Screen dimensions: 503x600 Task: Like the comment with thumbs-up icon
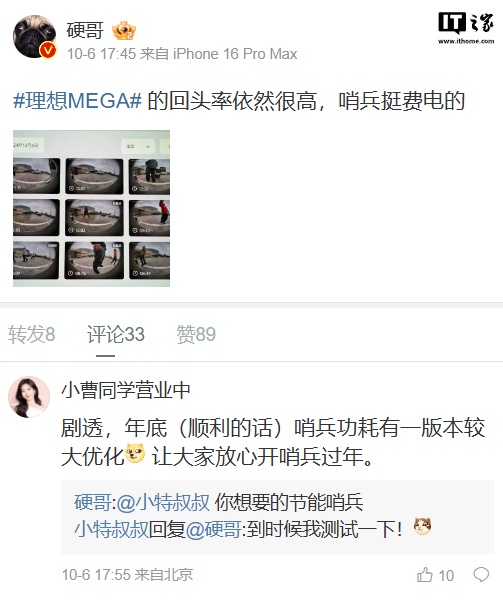425,575
